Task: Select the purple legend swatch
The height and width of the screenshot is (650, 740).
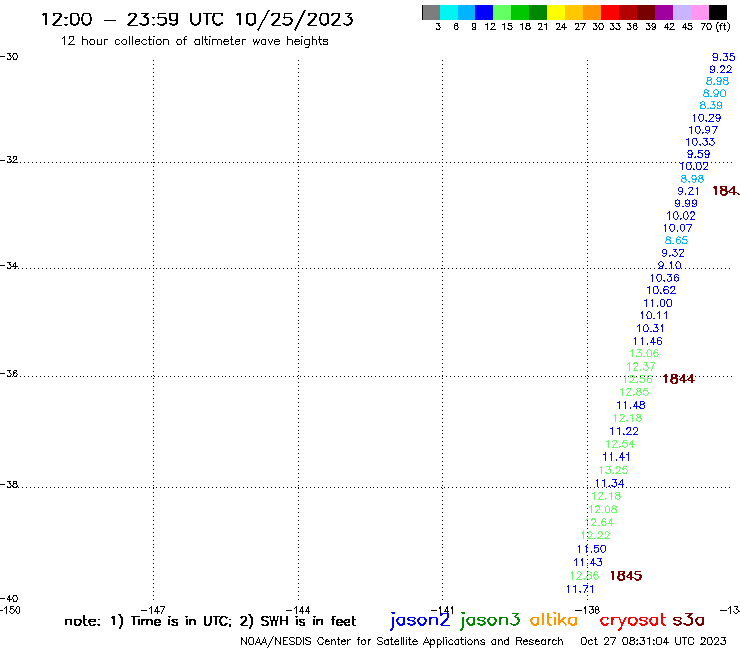Action: (664, 12)
